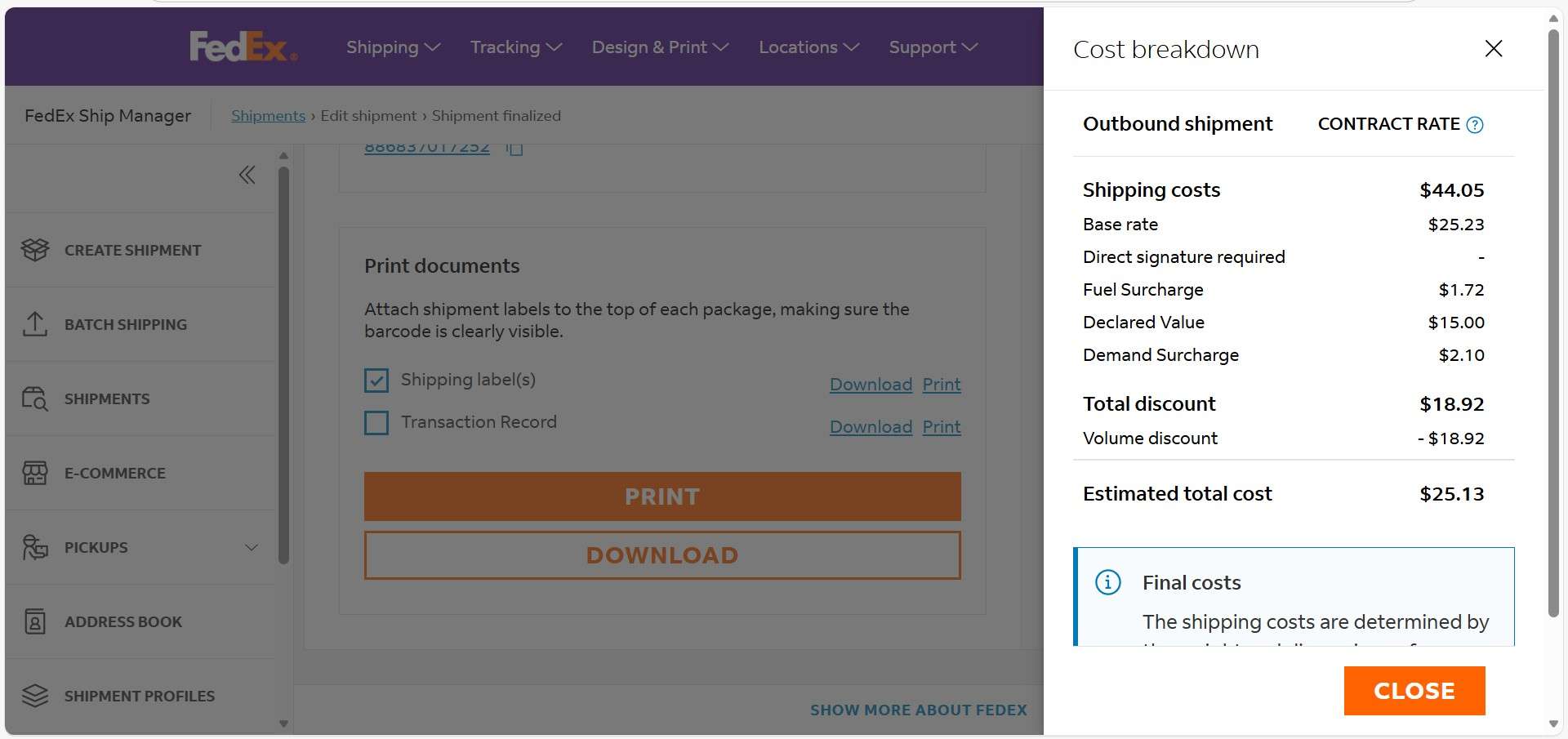Open the Locations menu in header

coord(808,47)
